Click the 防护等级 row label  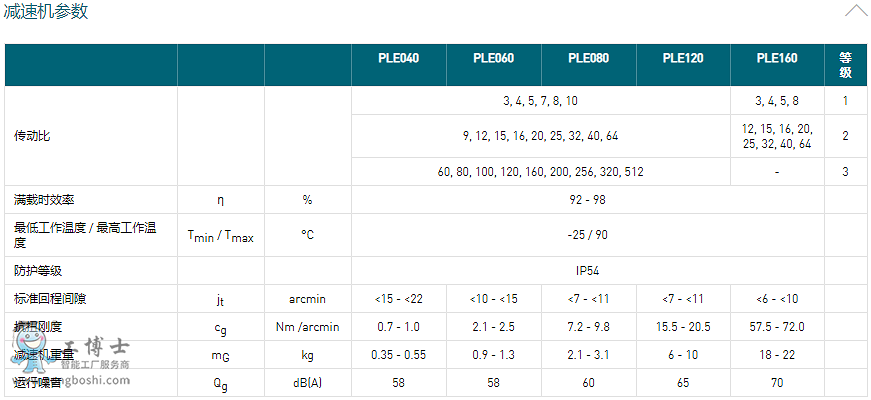[x=31, y=270]
